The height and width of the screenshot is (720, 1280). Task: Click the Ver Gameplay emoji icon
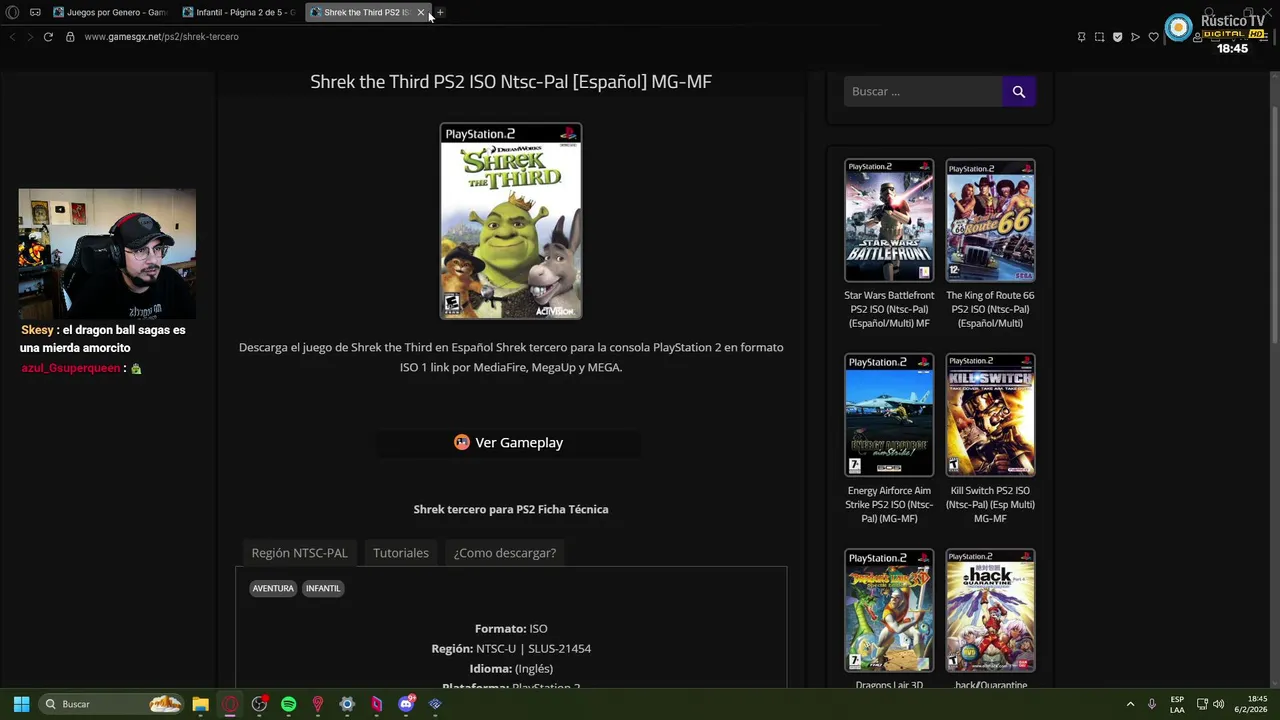[462, 442]
